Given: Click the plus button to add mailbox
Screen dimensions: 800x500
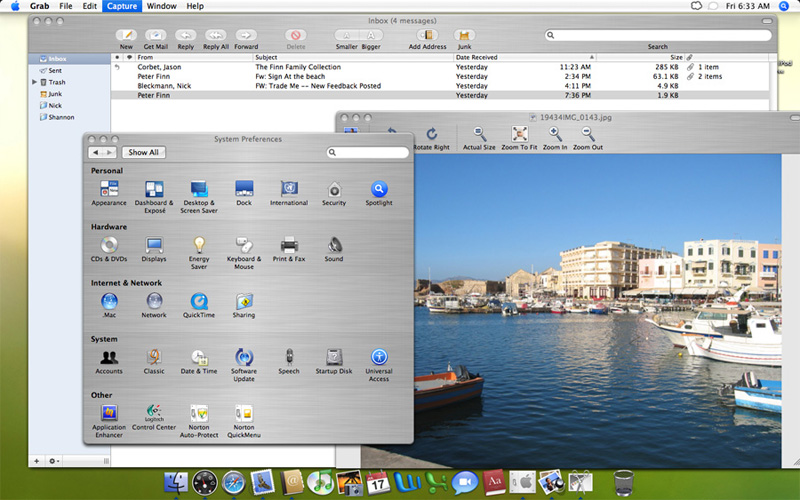Looking at the screenshot, I should point(36,461).
